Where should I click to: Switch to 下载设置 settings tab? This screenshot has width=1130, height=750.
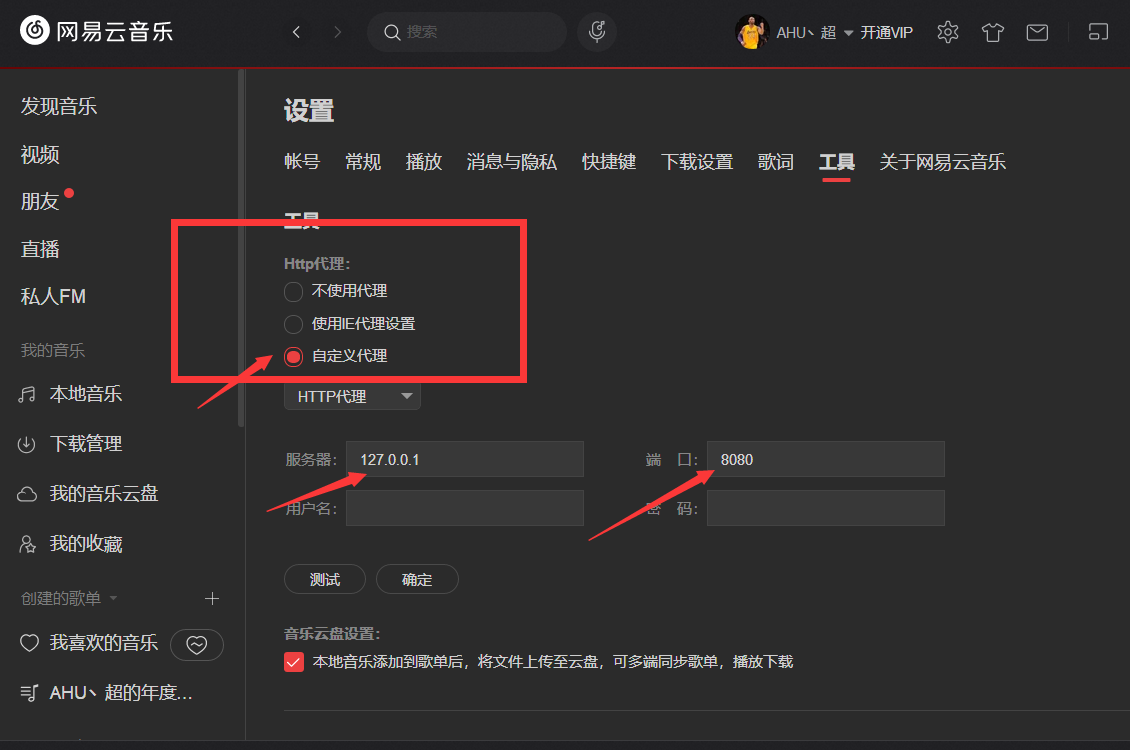click(x=697, y=161)
